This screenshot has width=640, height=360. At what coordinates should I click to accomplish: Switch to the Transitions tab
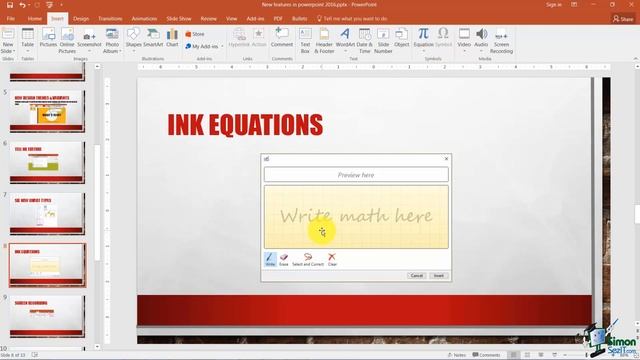[x=110, y=19]
